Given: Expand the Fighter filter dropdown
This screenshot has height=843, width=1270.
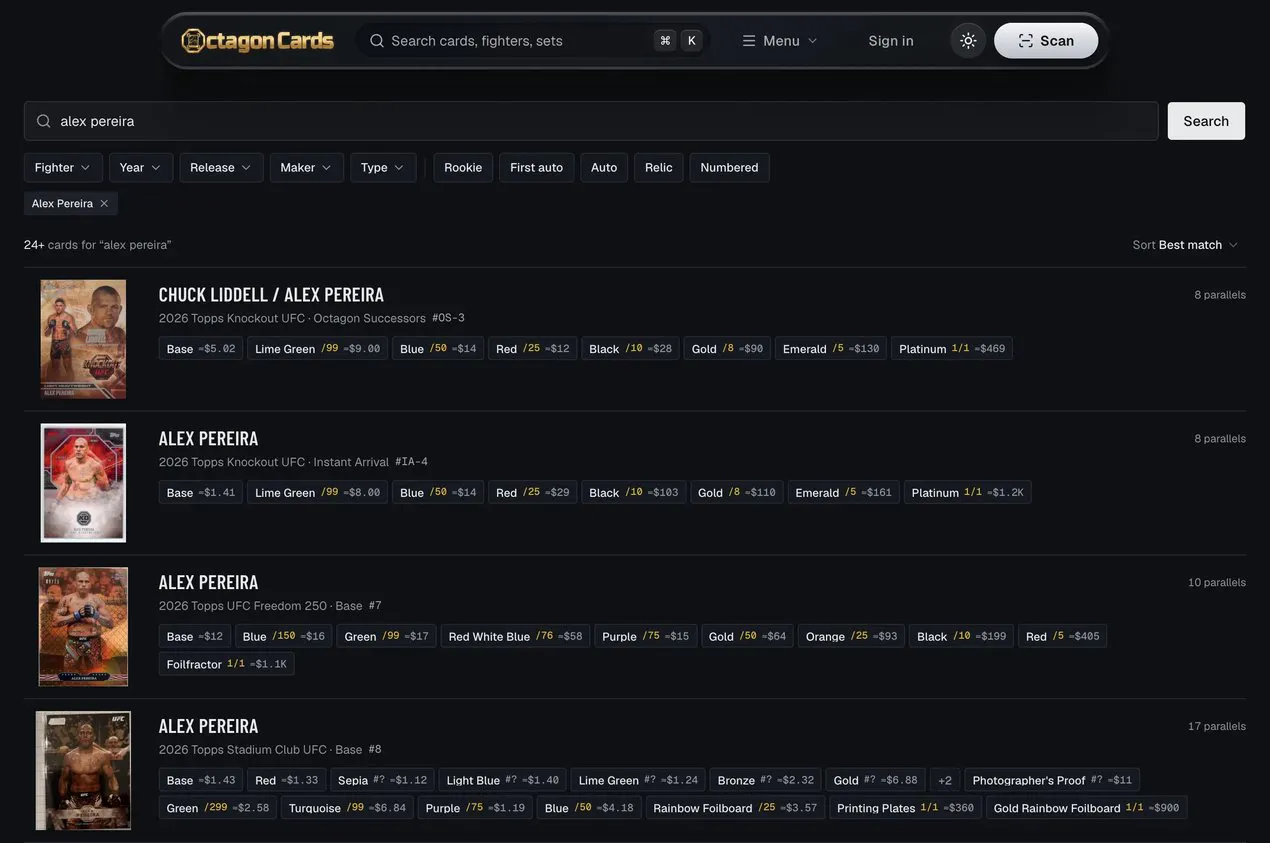Looking at the screenshot, I should [x=63, y=168].
